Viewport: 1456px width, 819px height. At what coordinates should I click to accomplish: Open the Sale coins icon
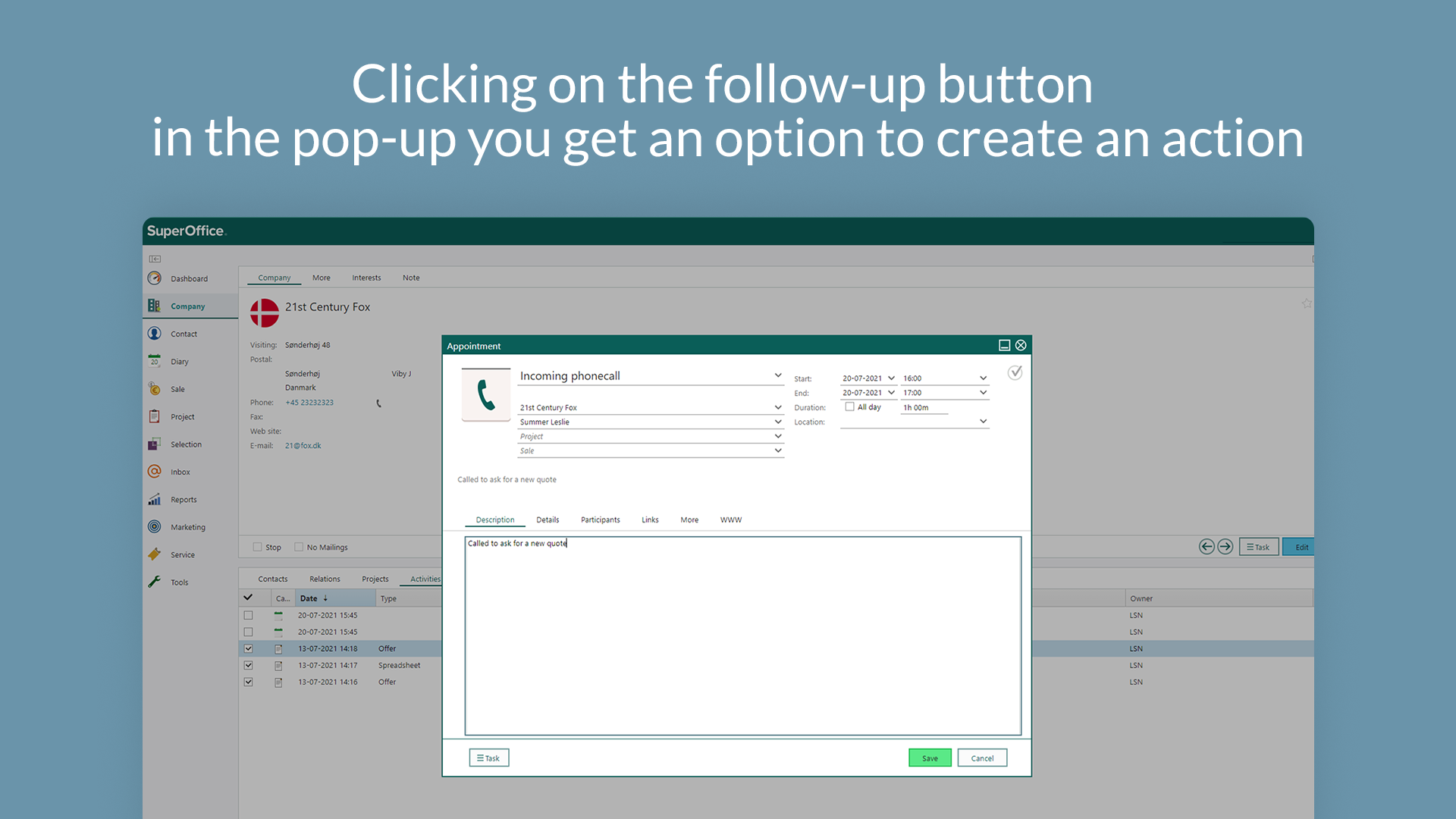click(x=155, y=389)
